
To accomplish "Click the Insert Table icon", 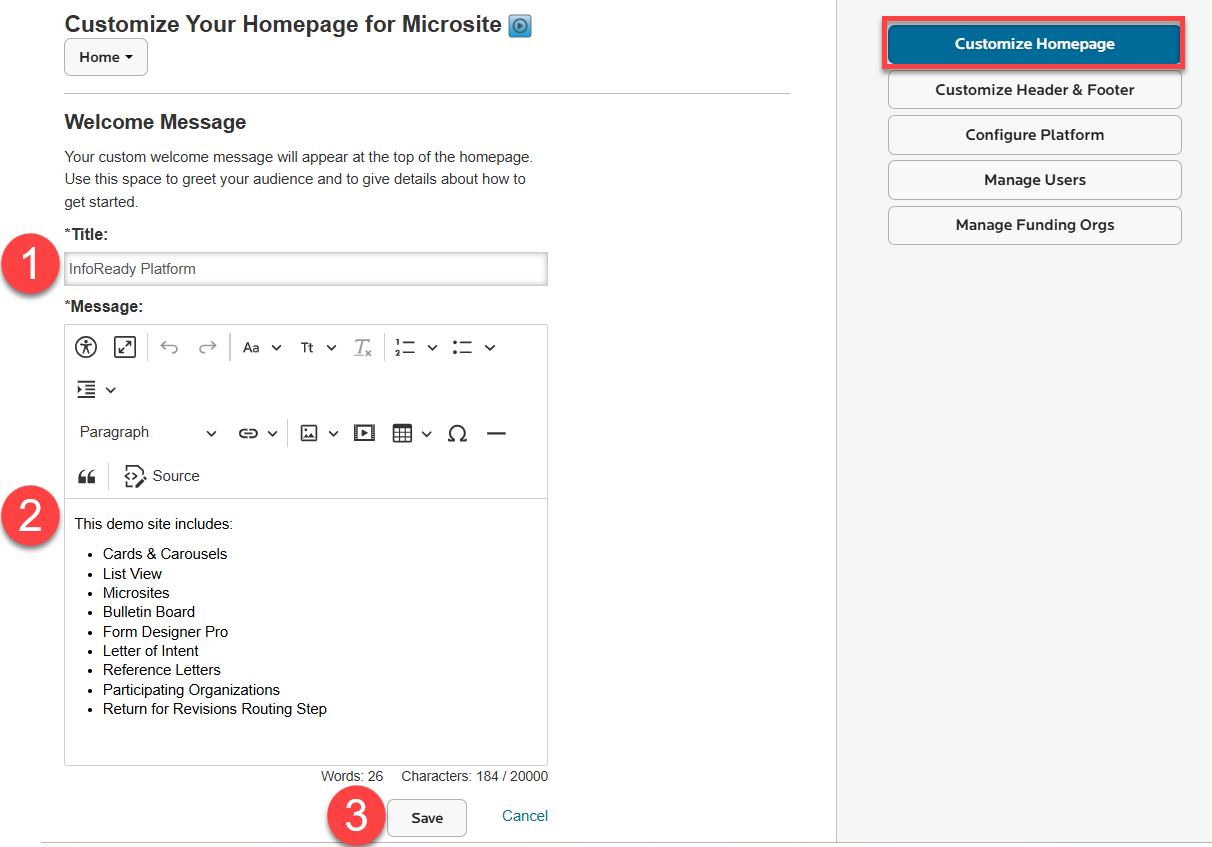I will 402,433.
